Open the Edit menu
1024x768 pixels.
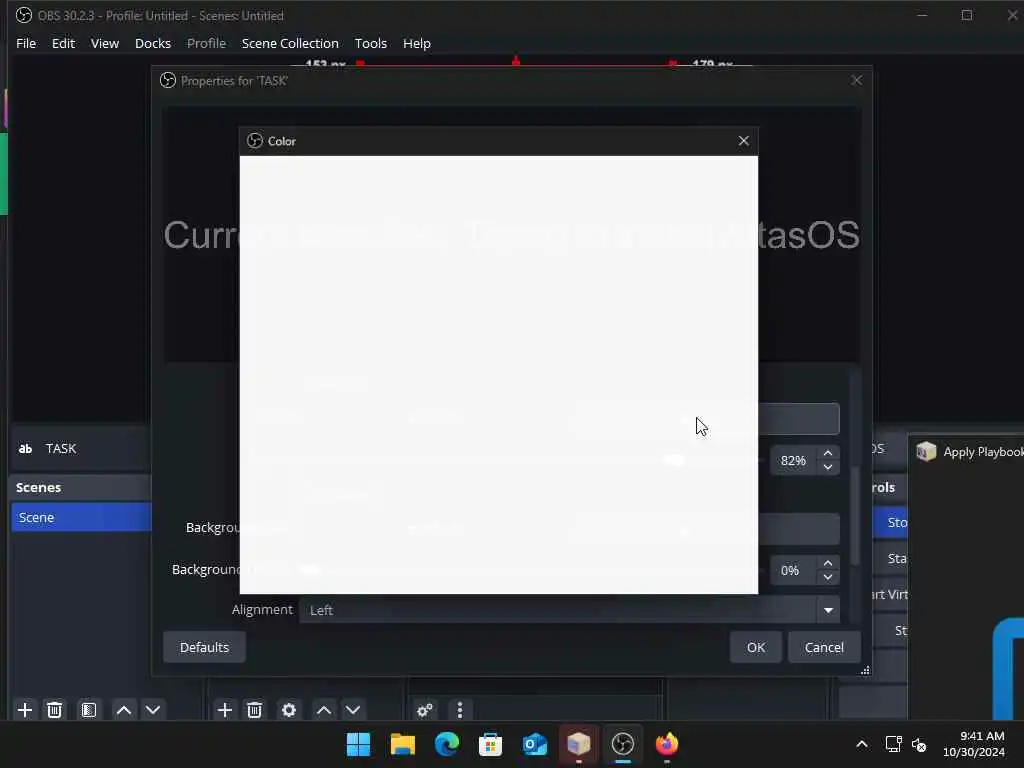click(63, 43)
